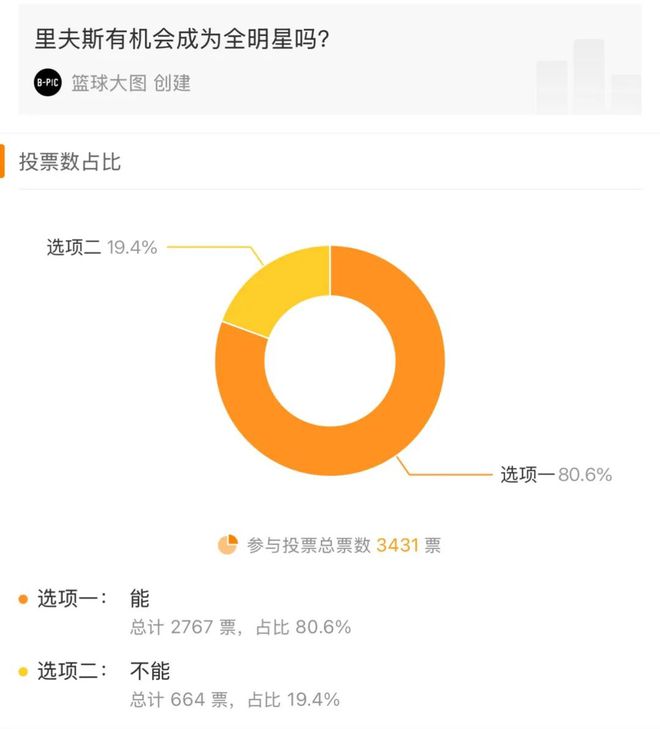Choose option 能 in results list
660x729 pixels.
coord(139,598)
